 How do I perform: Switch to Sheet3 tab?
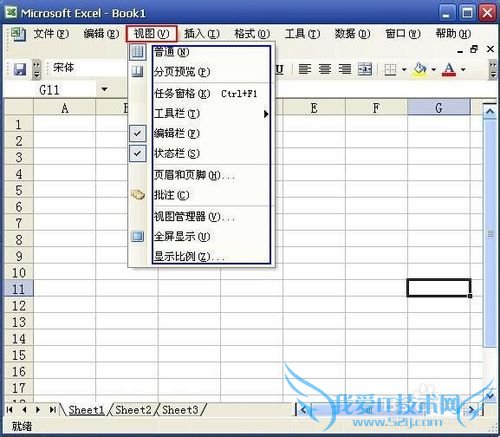(x=180, y=410)
